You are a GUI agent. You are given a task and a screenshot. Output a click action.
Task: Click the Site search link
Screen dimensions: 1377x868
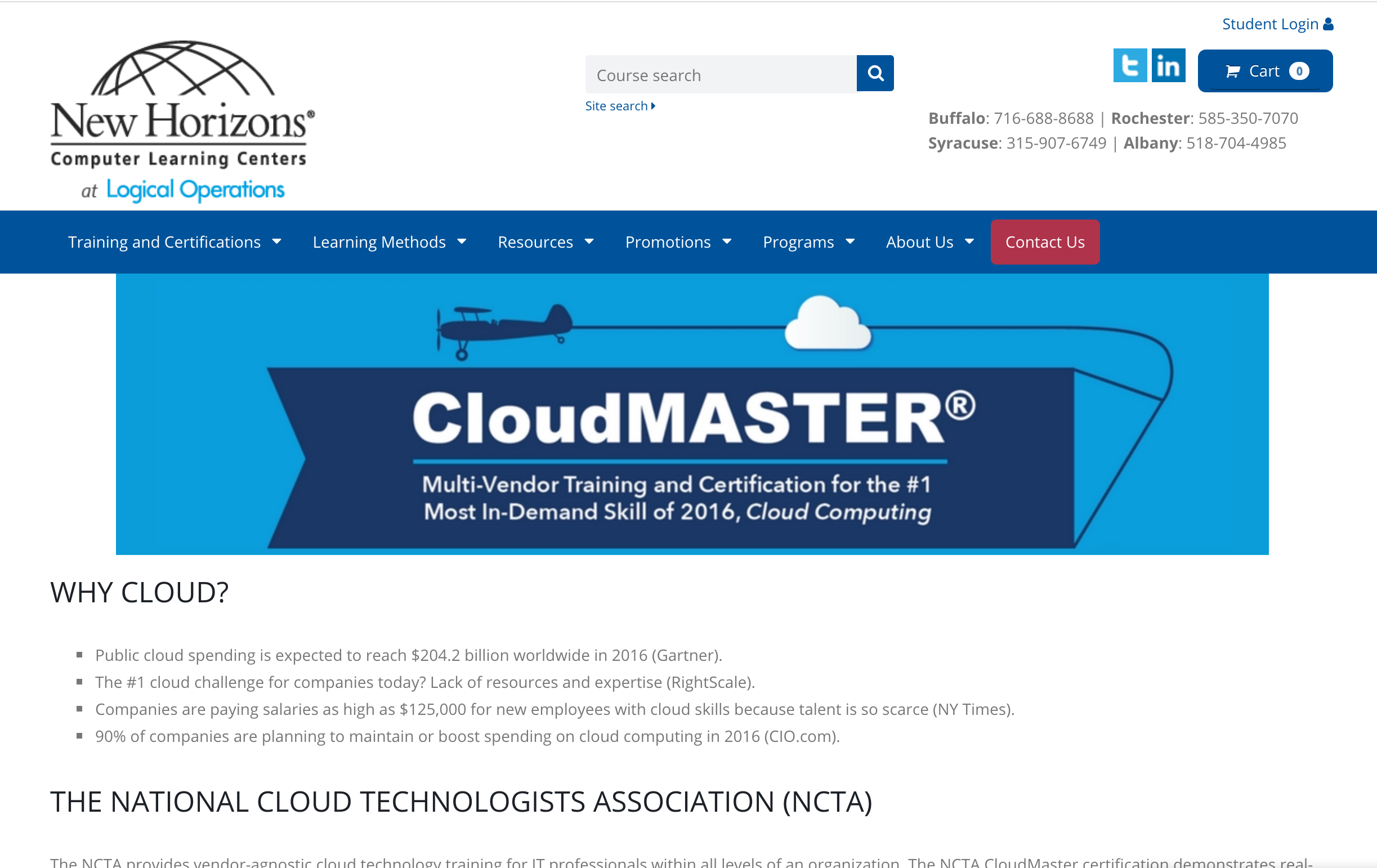click(620, 106)
